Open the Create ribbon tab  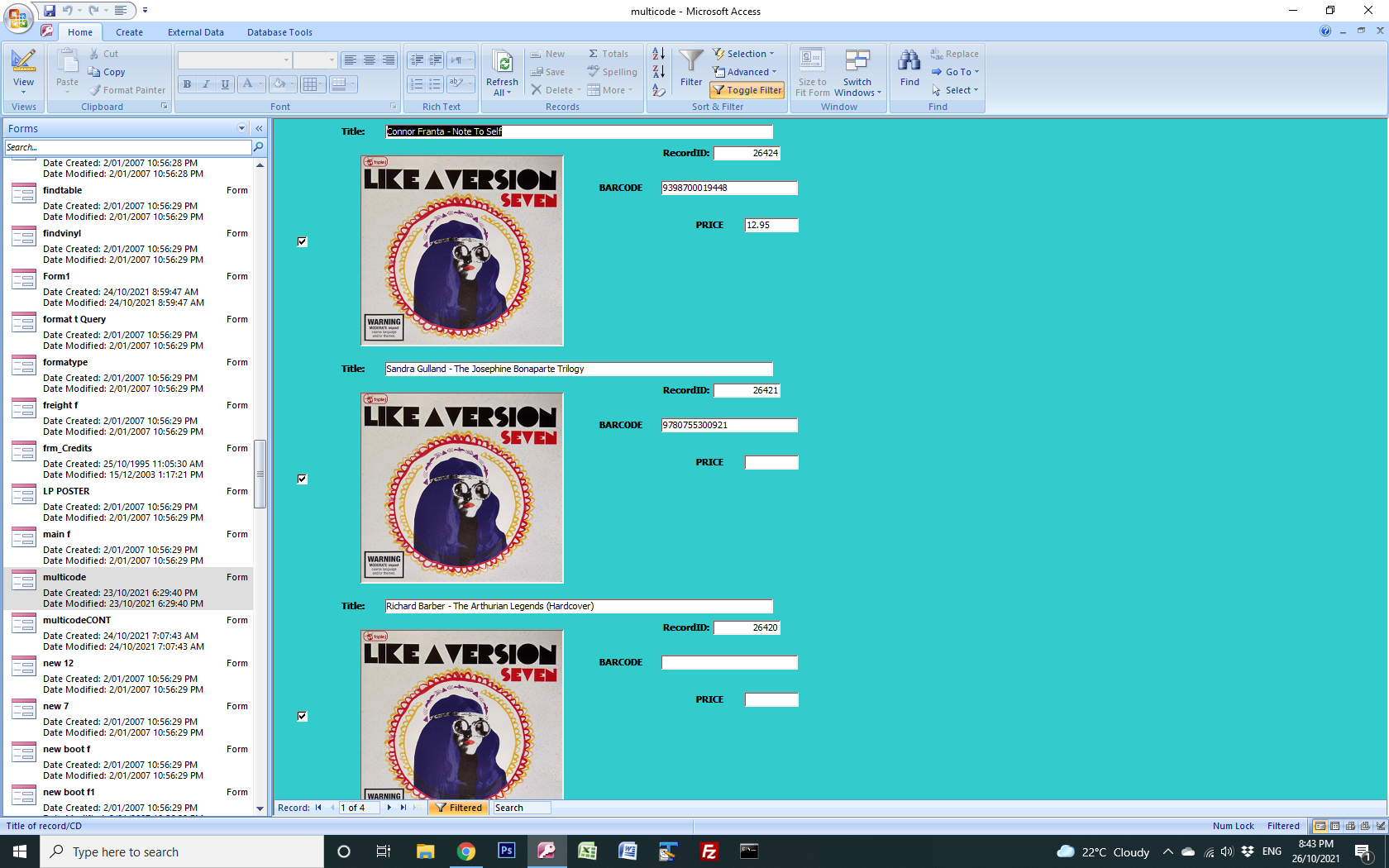[x=129, y=32]
